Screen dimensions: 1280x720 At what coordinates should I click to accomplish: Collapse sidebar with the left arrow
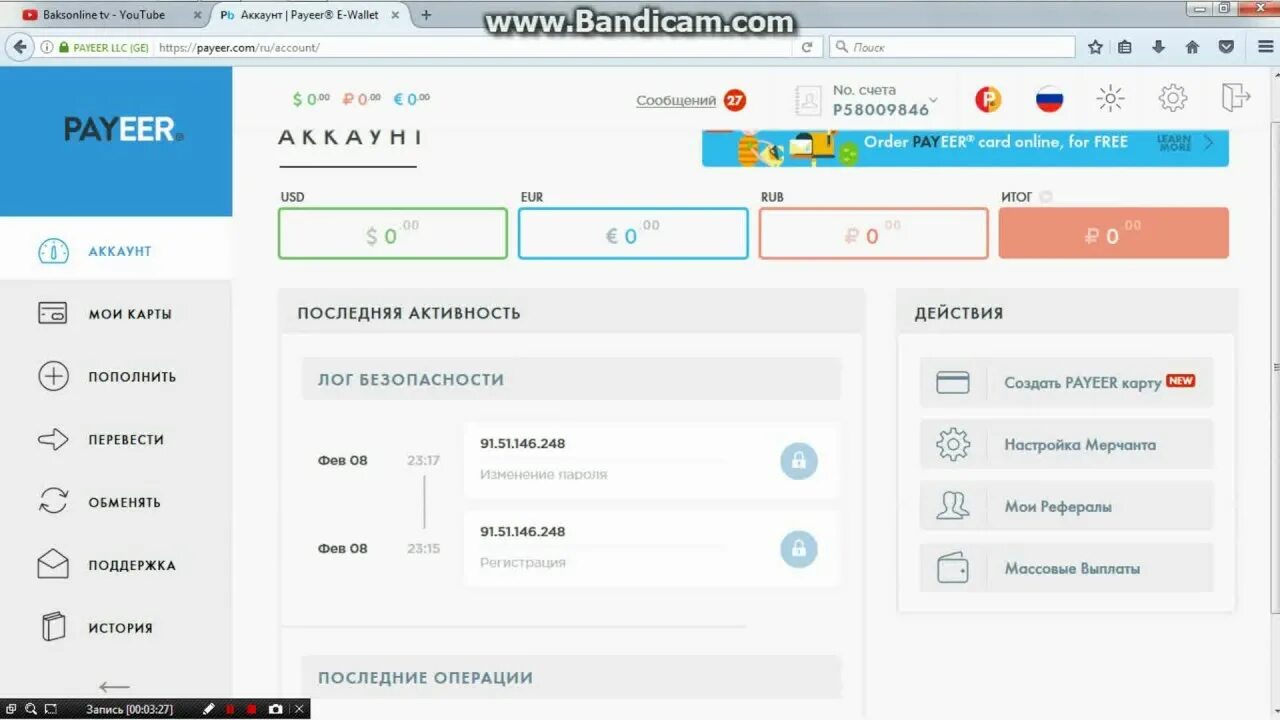coord(115,687)
